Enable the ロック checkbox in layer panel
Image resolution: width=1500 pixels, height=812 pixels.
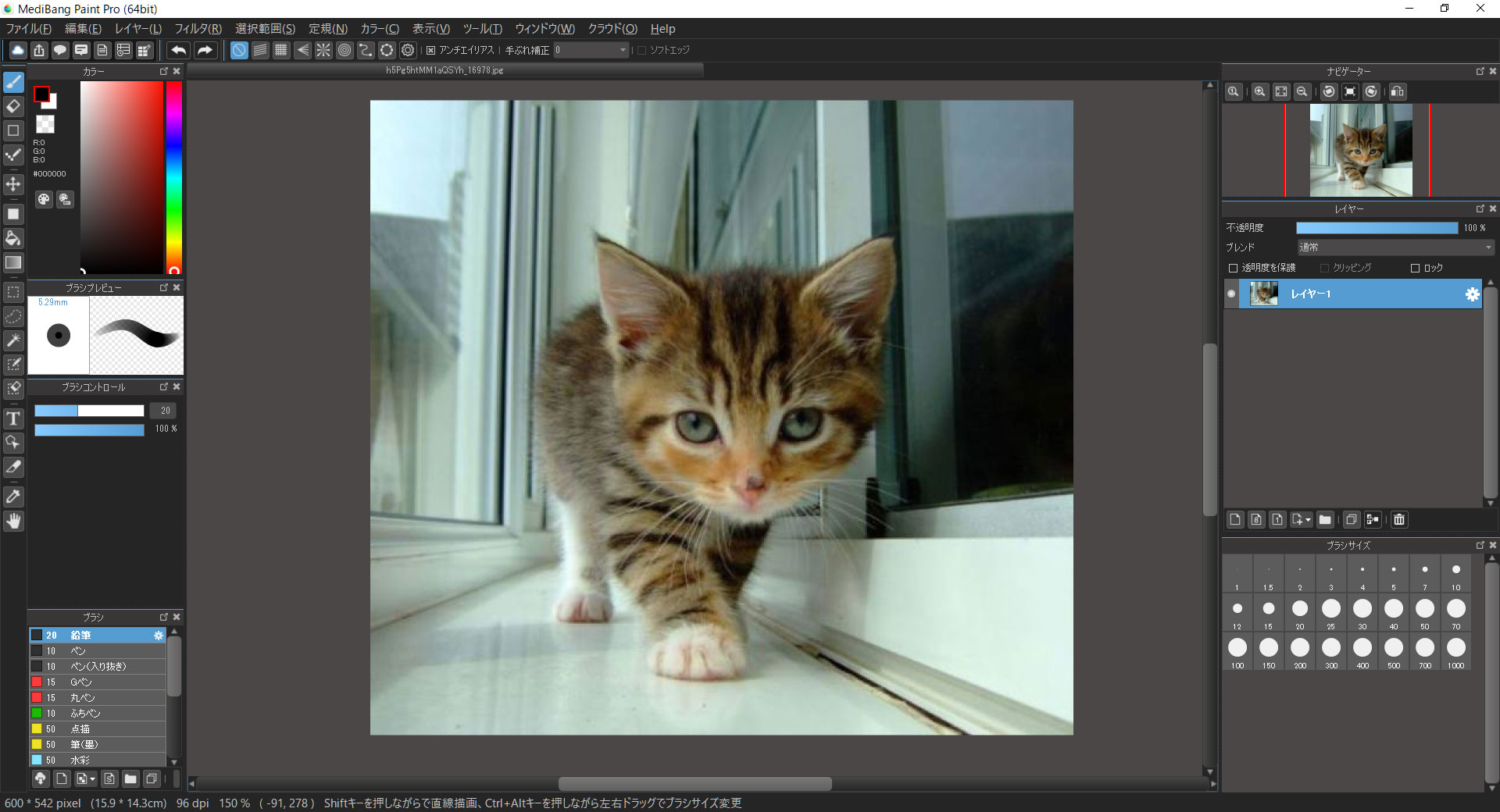click(x=1415, y=268)
